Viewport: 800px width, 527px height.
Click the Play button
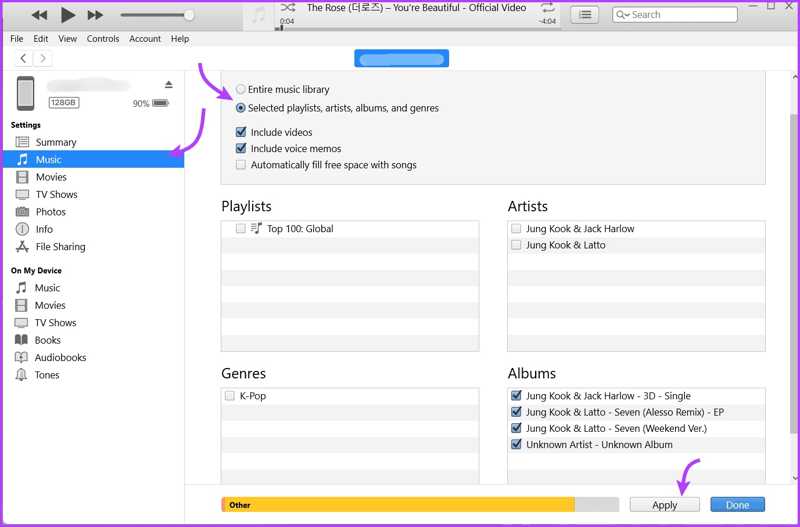pos(68,15)
